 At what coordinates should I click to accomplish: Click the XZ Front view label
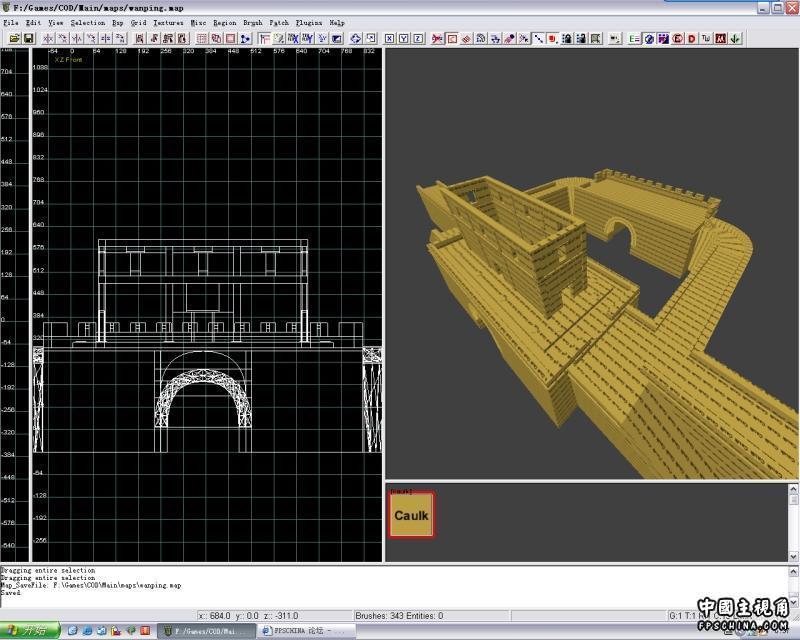coord(68,60)
